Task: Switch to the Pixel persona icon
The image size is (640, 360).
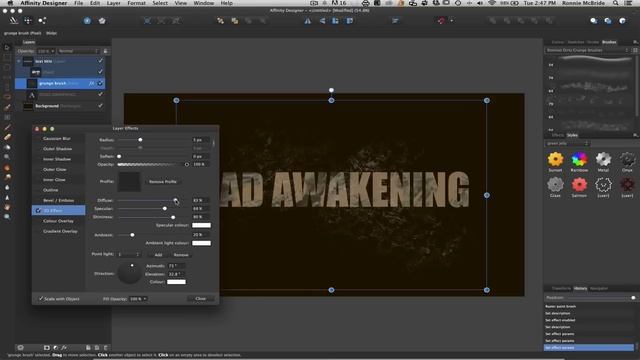Action: [x=28, y=20]
